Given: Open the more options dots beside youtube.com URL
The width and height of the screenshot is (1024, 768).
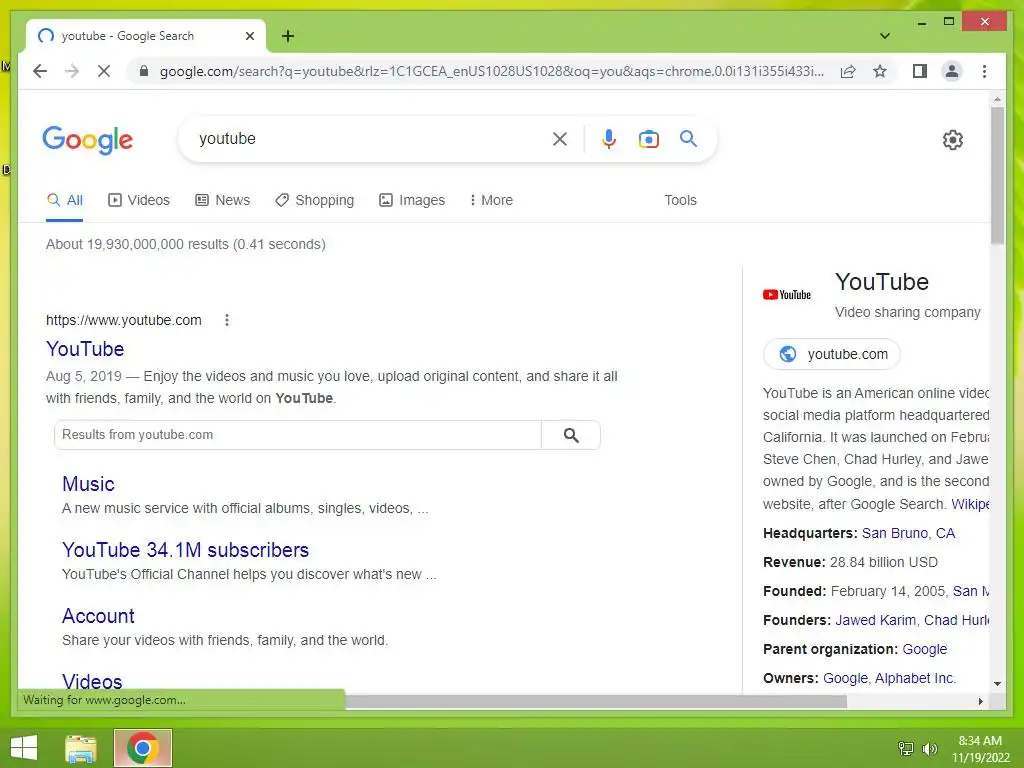Looking at the screenshot, I should pyautogui.click(x=227, y=320).
